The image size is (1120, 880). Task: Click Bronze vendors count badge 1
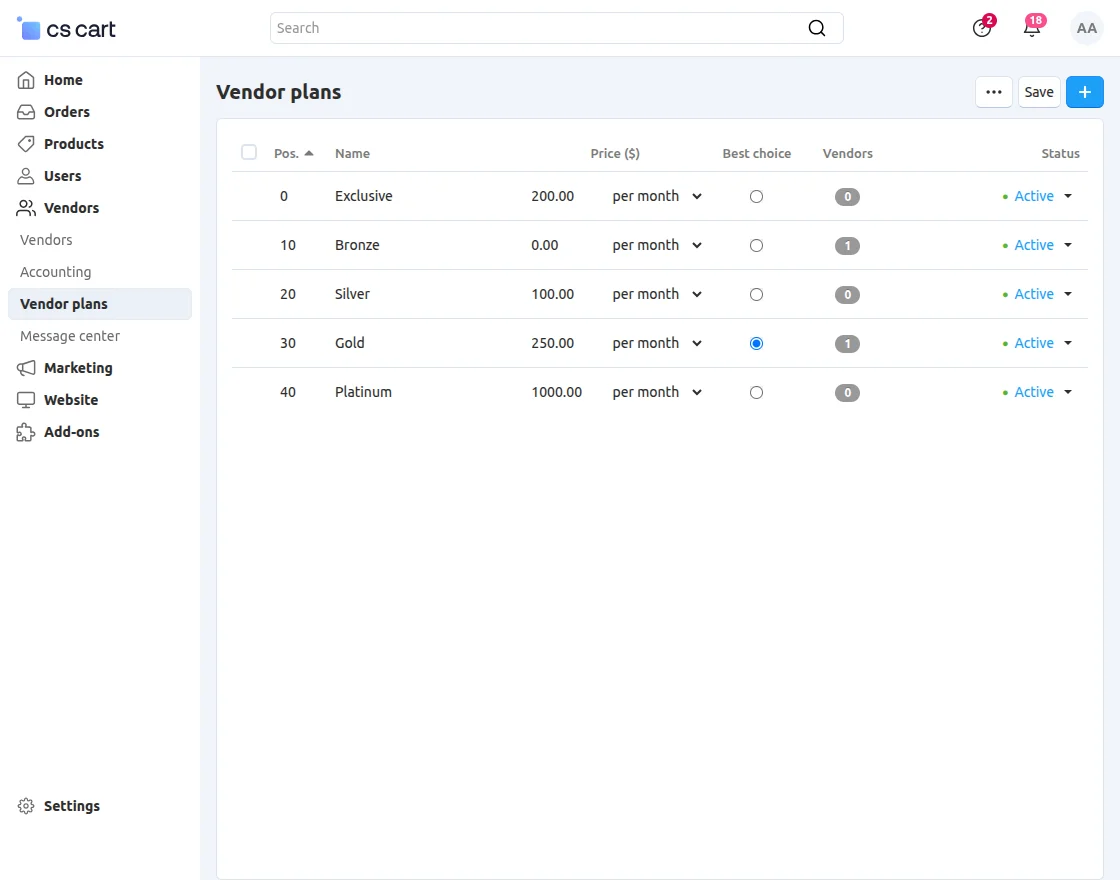coord(847,246)
